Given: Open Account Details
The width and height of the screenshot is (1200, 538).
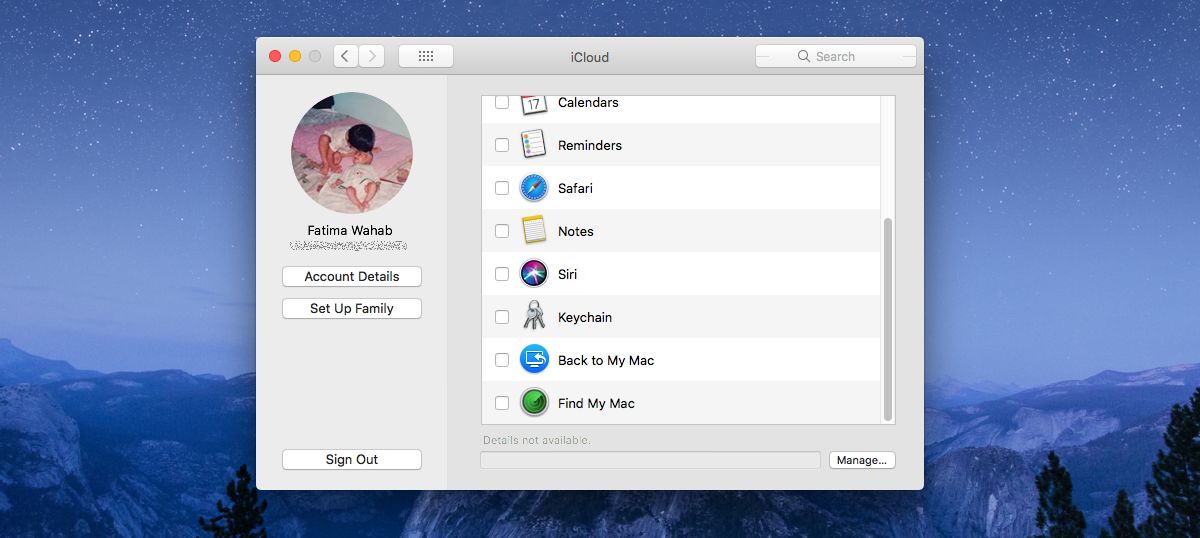Looking at the screenshot, I should pos(352,277).
